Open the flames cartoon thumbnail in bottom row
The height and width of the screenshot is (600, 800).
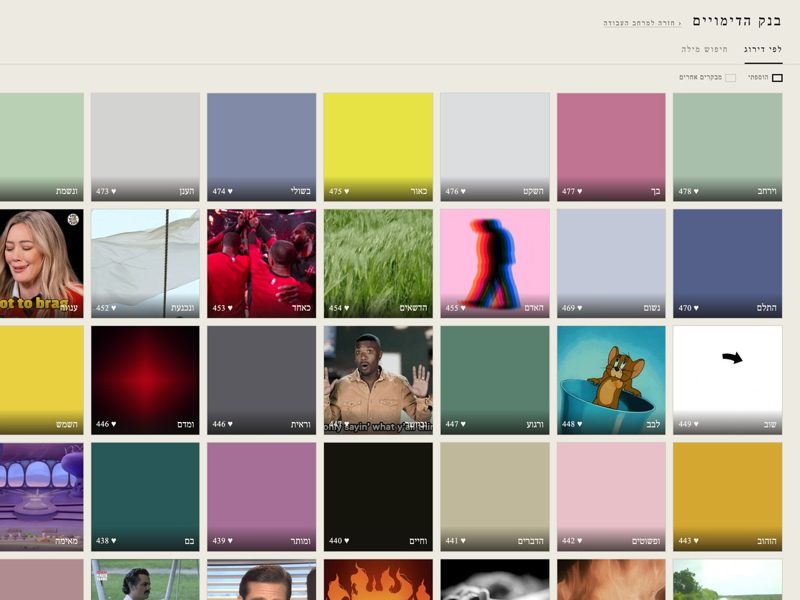(x=378, y=580)
